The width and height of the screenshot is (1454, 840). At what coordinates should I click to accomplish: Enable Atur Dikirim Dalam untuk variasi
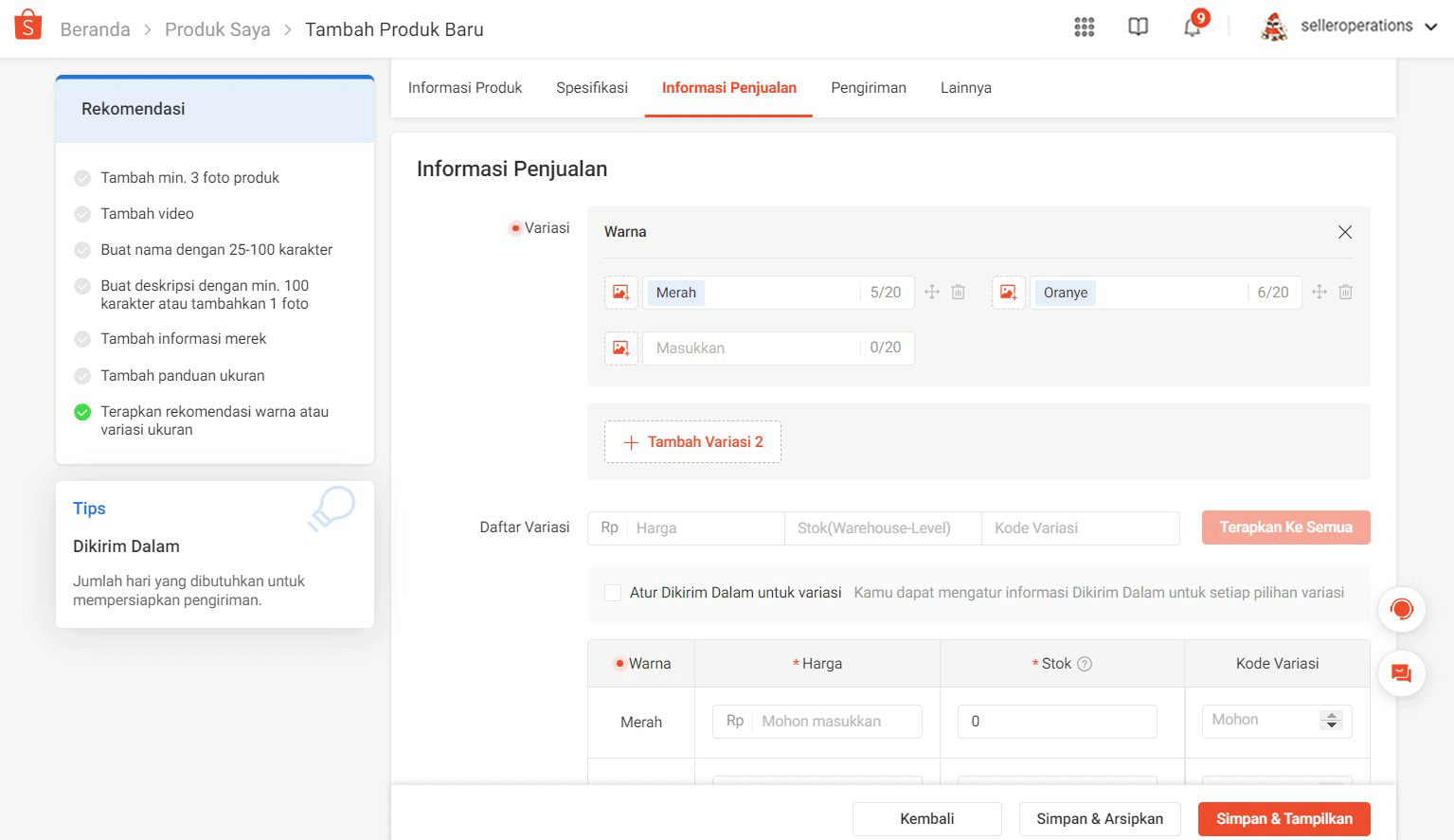(613, 592)
